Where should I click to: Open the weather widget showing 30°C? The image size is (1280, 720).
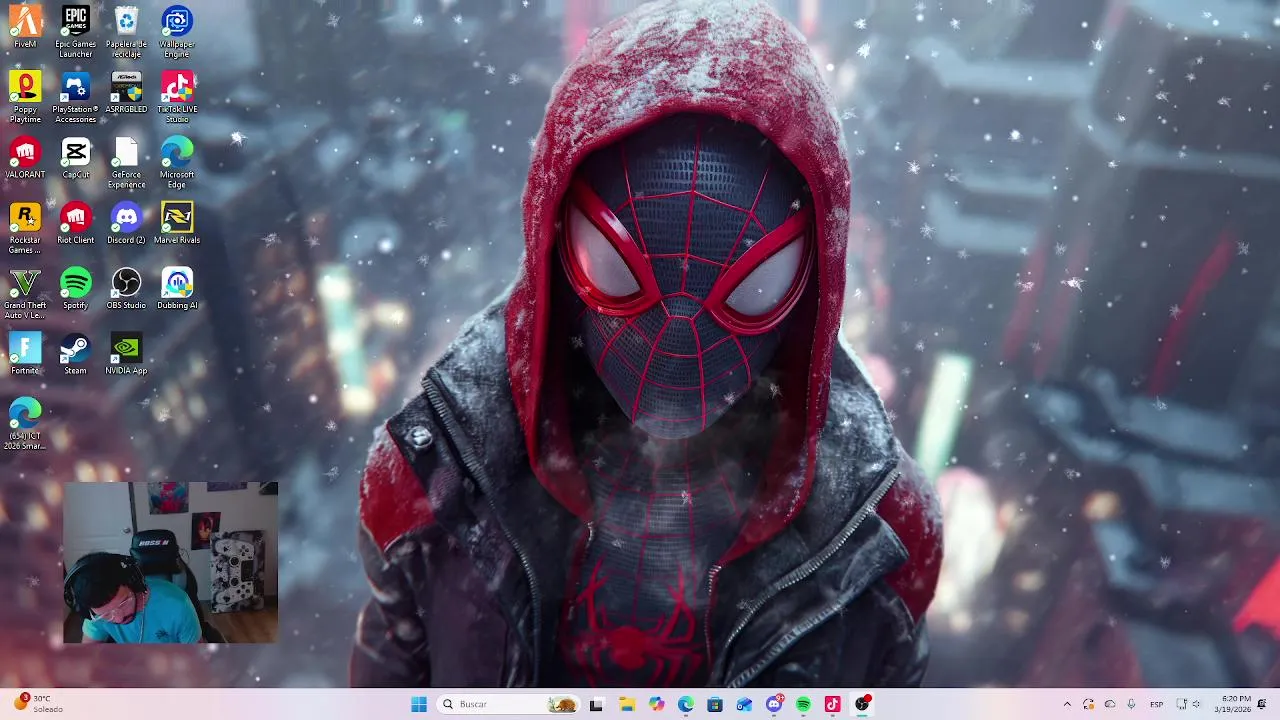[x=40, y=704]
